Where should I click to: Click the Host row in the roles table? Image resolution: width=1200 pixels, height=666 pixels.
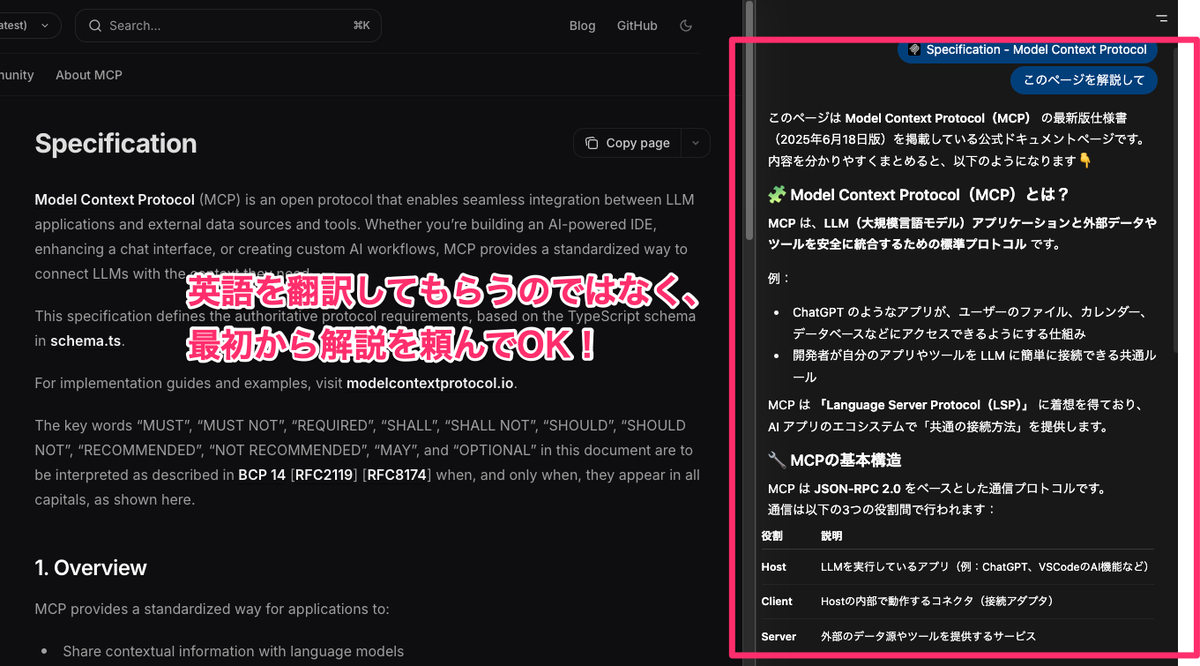(958, 567)
